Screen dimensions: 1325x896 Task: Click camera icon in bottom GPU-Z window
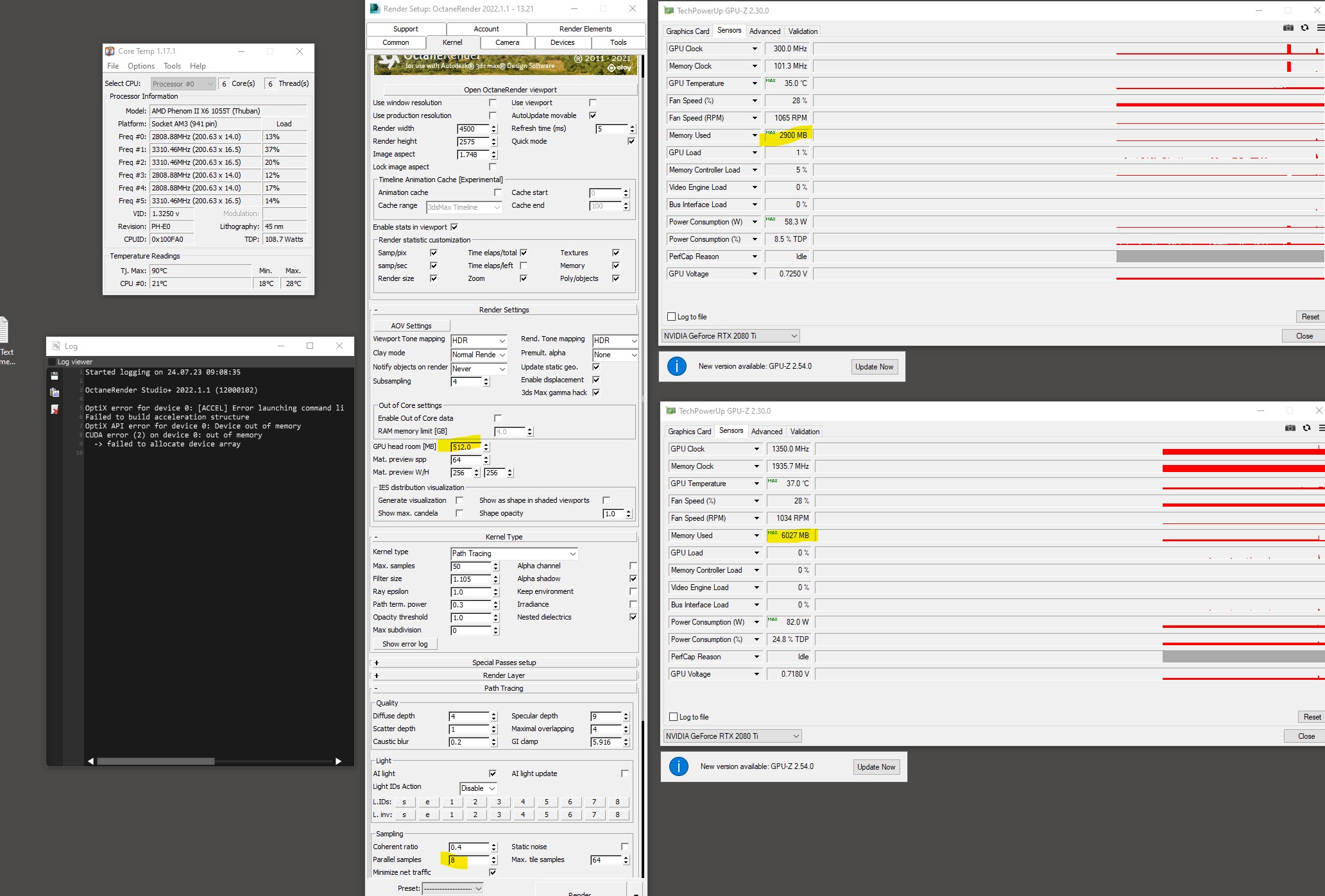pyautogui.click(x=1290, y=428)
